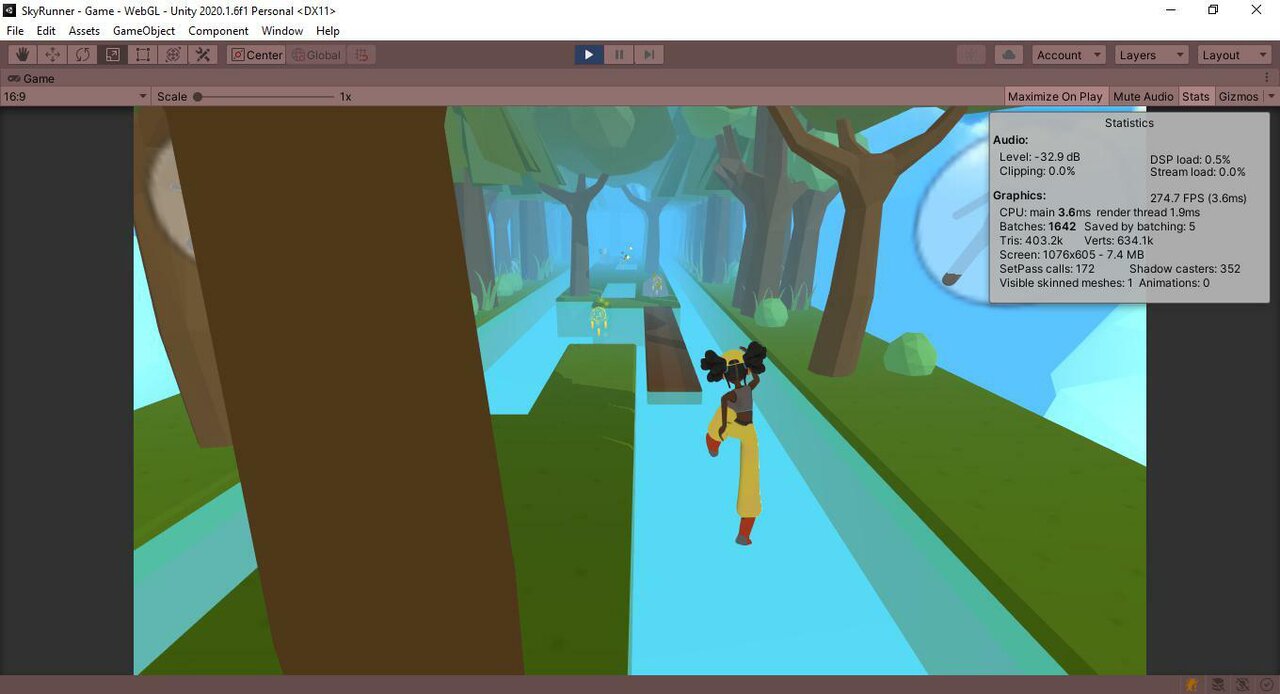Pause the game playback
Screen dimensions: 1280x694
pyautogui.click(x=619, y=55)
